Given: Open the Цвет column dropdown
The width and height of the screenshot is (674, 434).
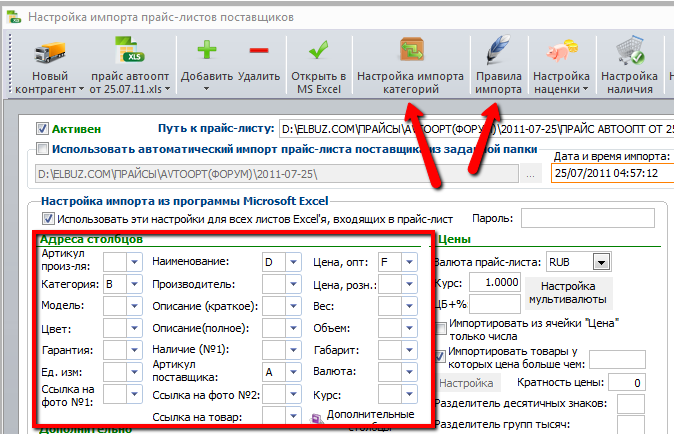Looking at the screenshot, I should 134,328.
